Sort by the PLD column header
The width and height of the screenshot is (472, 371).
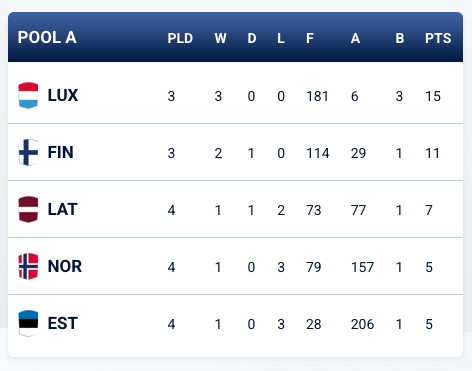pos(180,38)
